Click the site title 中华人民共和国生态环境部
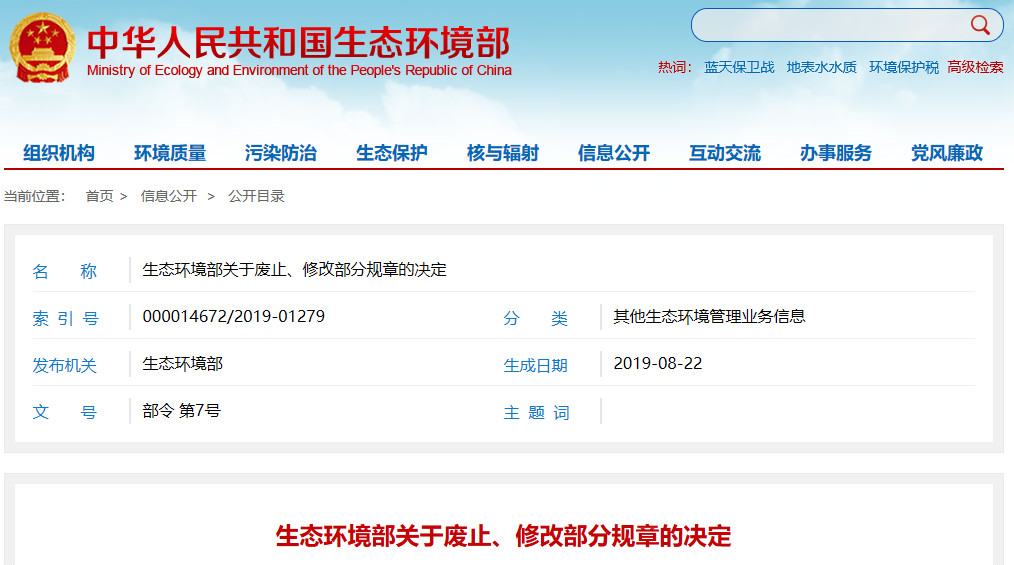Screen dimensions: 1014x565 299,42
